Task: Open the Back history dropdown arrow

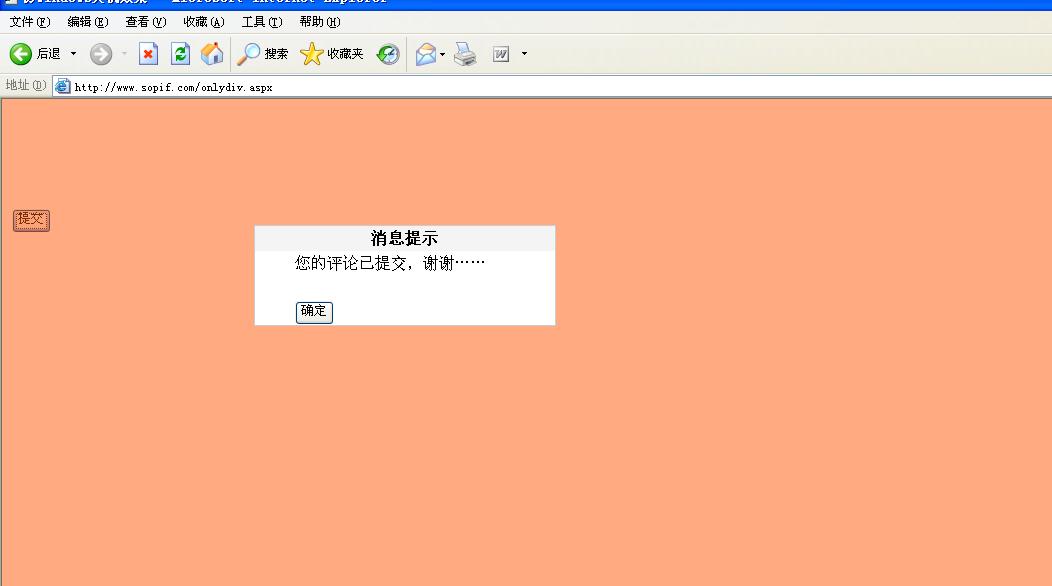Action: (x=73, y=54)
